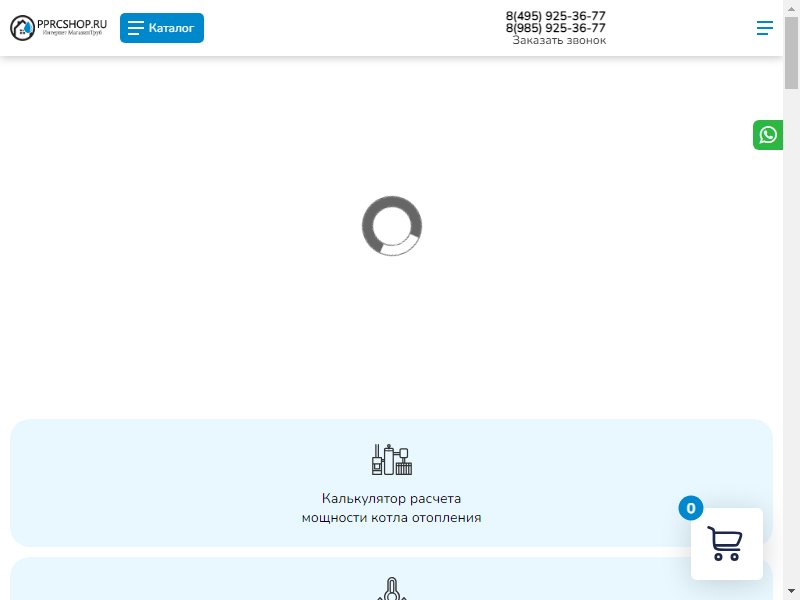Open the shopping cart icon
Image resolution: width=800 pixels, height=600 pixels.
(x=726, y=543)
